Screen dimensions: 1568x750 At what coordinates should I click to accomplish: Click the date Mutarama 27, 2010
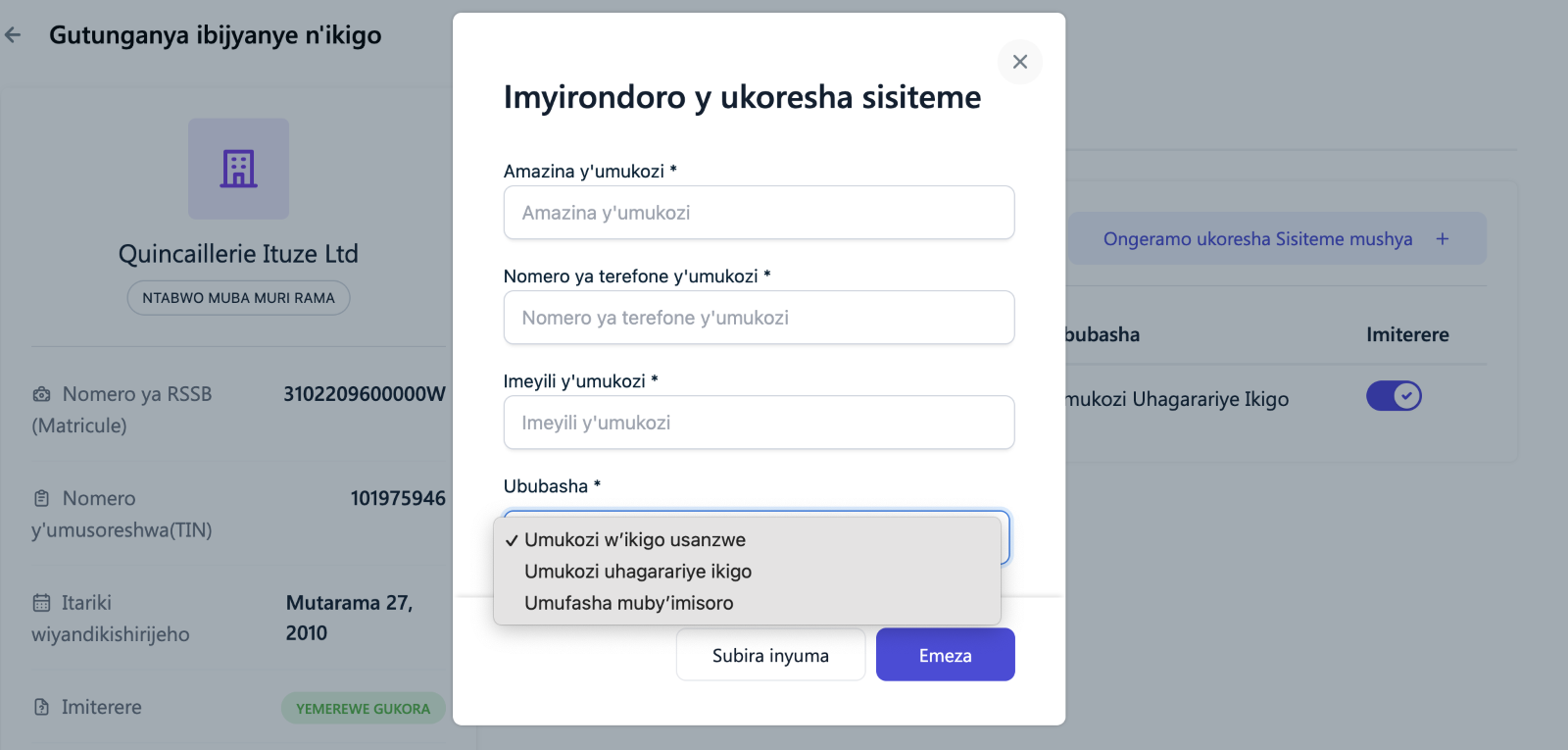tap(349, 618)
